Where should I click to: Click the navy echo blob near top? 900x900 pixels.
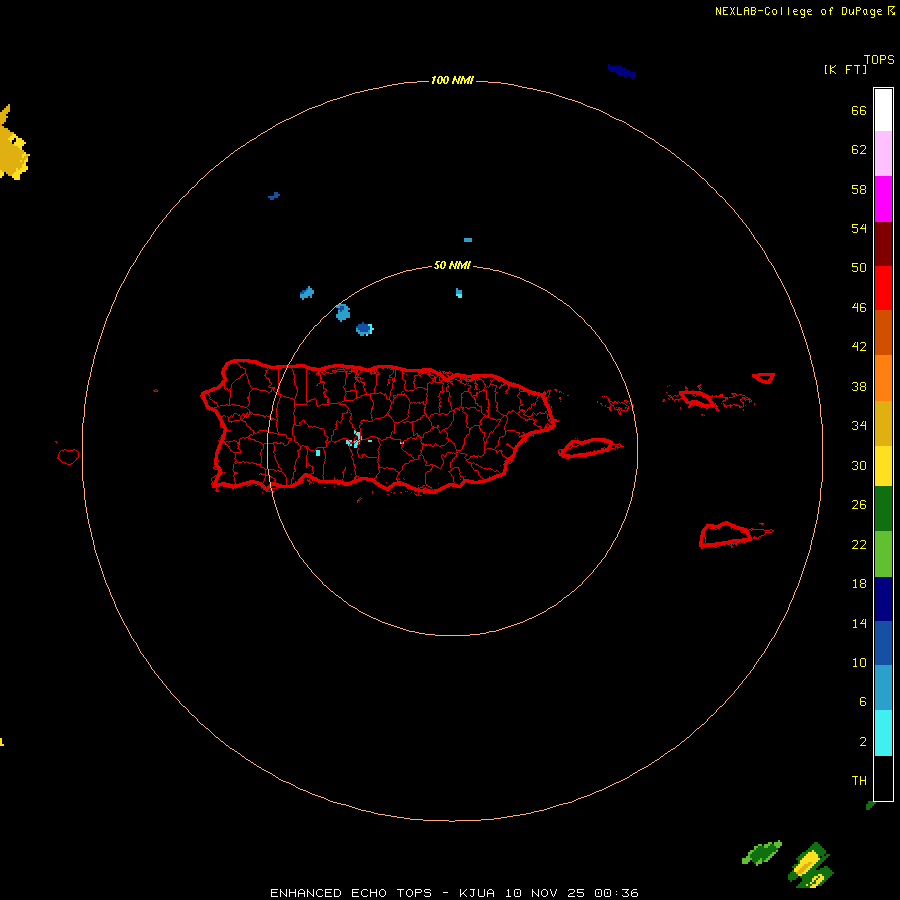pyautogui.click(x=622, y=71)
